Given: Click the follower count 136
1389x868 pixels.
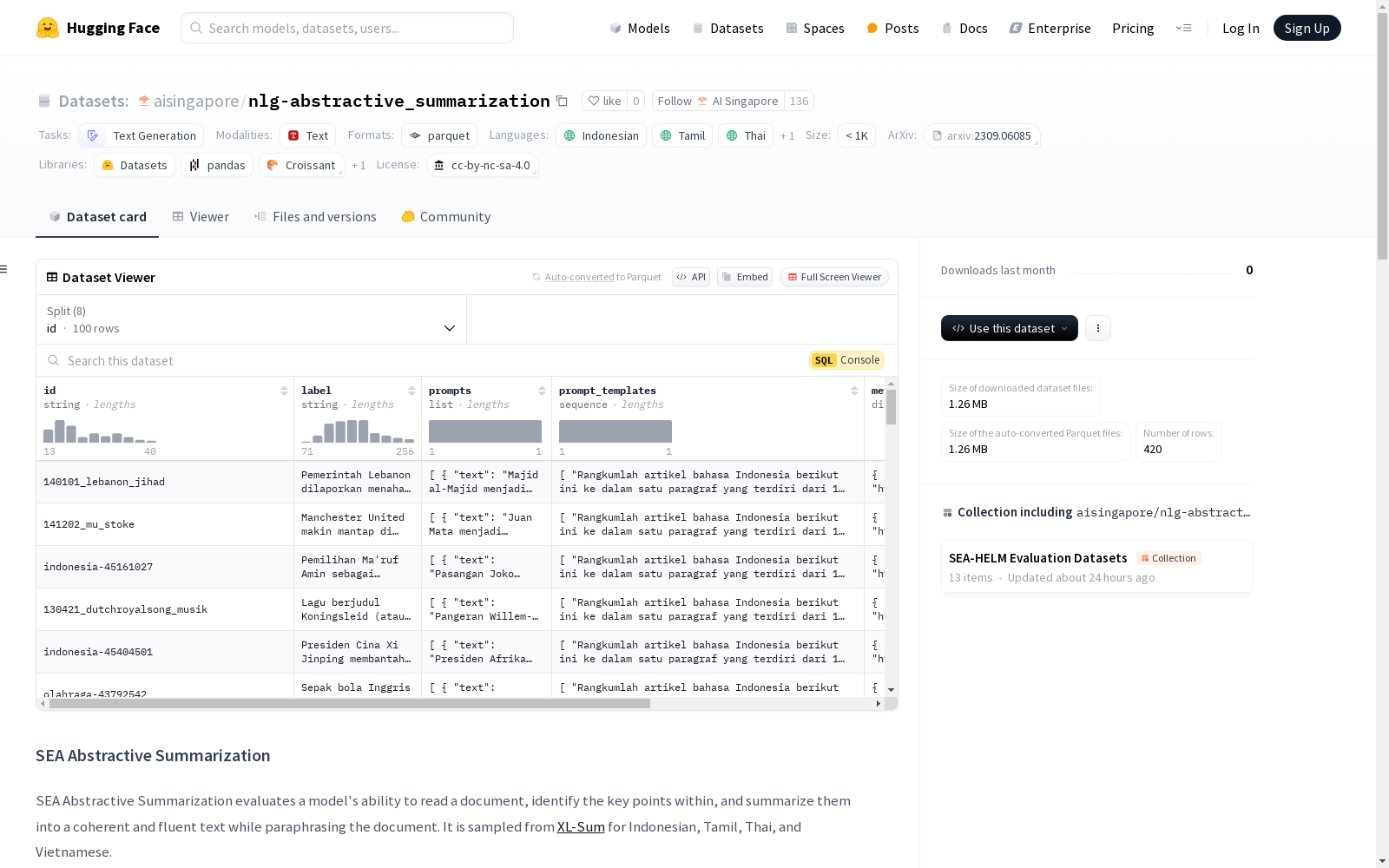Looking at the screenshot, I should click(x=799, y=101).
